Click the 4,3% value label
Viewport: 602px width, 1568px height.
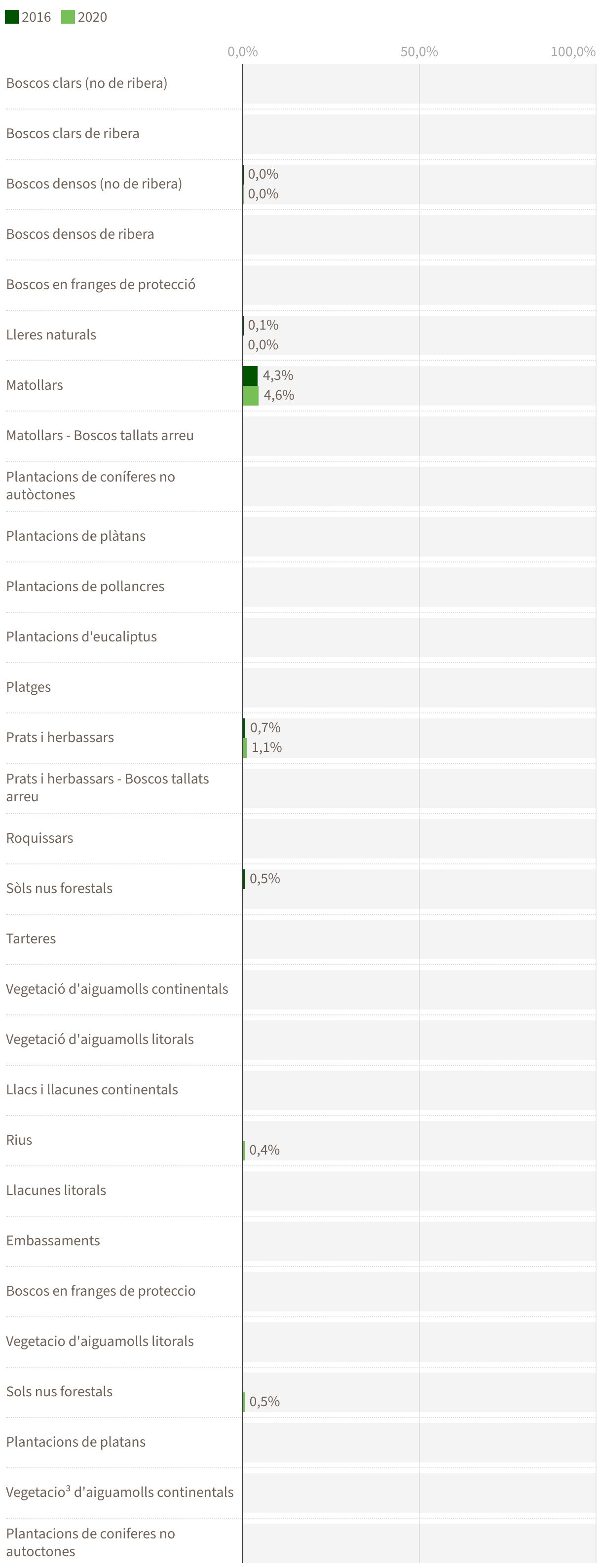pos(278,375)
